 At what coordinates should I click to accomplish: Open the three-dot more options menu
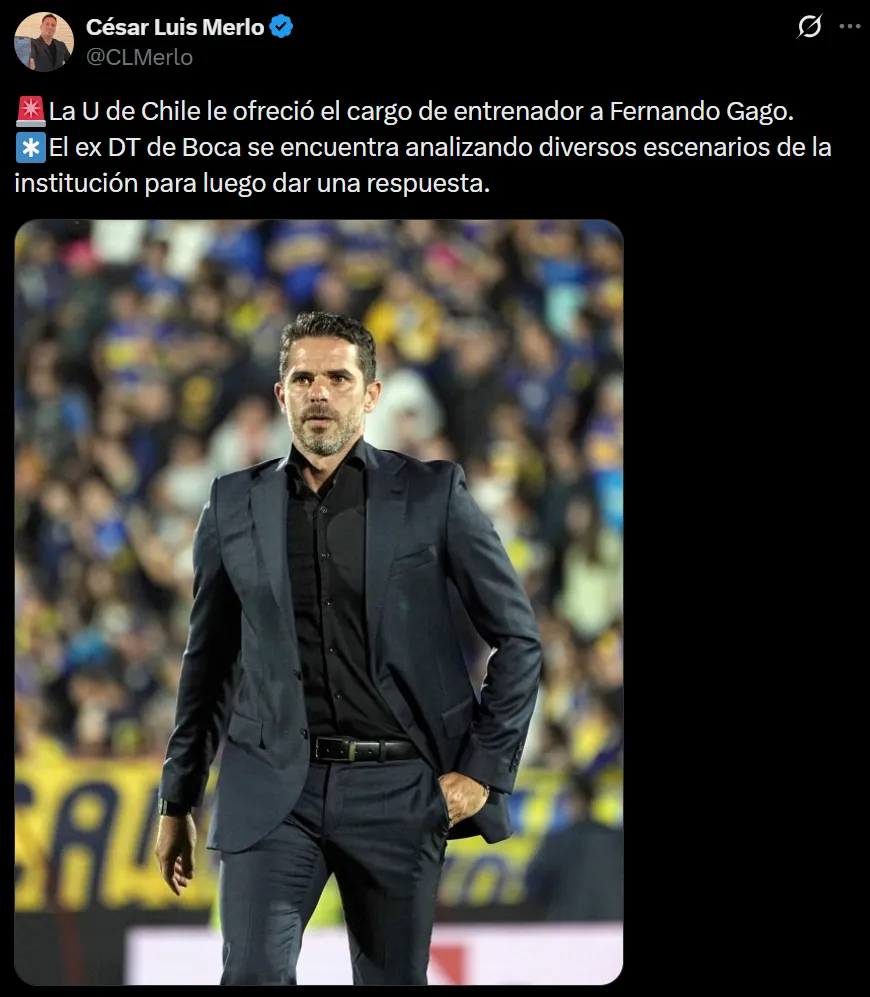tap(850, 26)
